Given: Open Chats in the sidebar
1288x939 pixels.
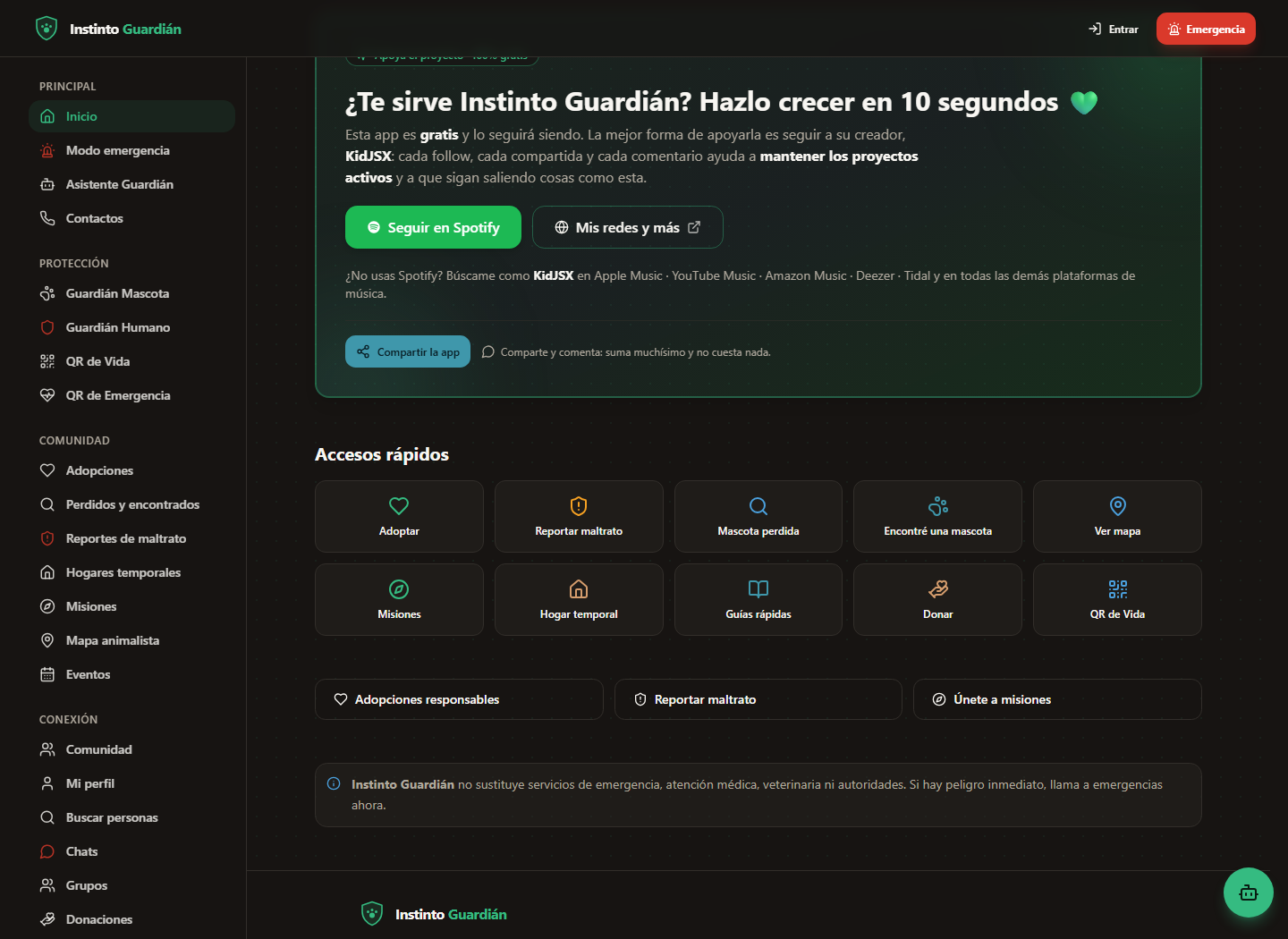Looking at the screenshot, I should point(131,851).
